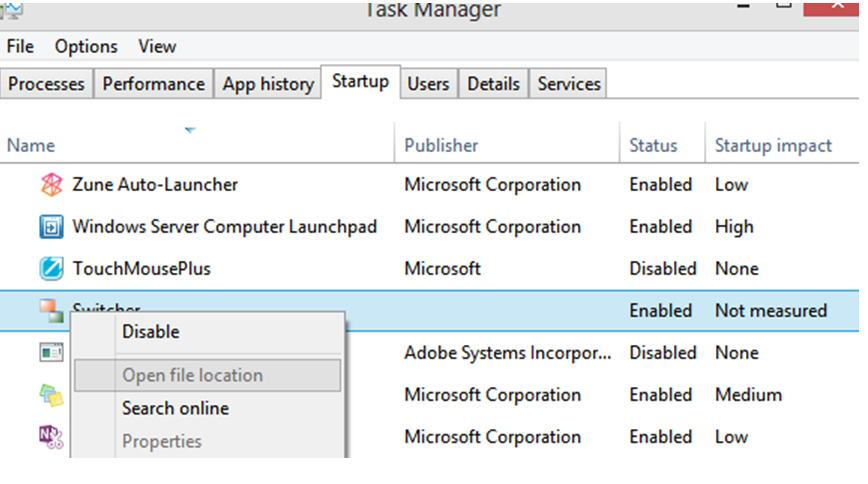Click the TouchMousePlus icon

pyautogui.click(x=51, y=269)
